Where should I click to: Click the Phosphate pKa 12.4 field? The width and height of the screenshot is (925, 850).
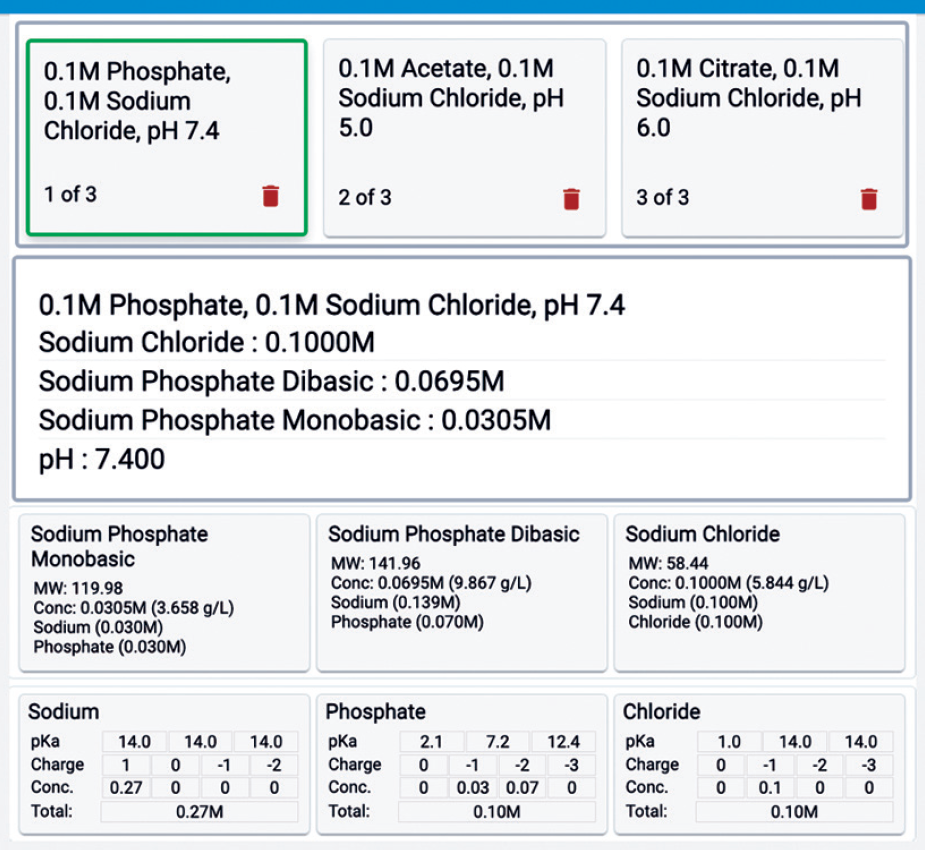[563, 742]
